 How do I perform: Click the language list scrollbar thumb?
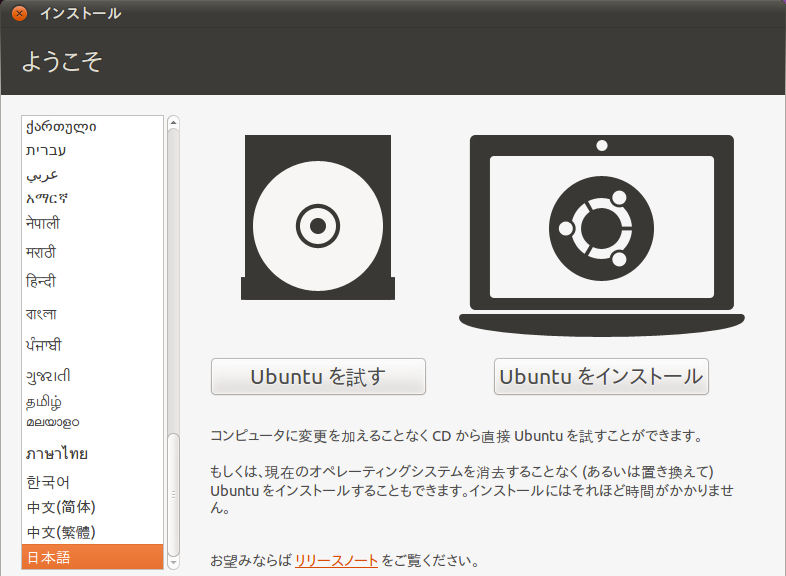pos(173,494)
